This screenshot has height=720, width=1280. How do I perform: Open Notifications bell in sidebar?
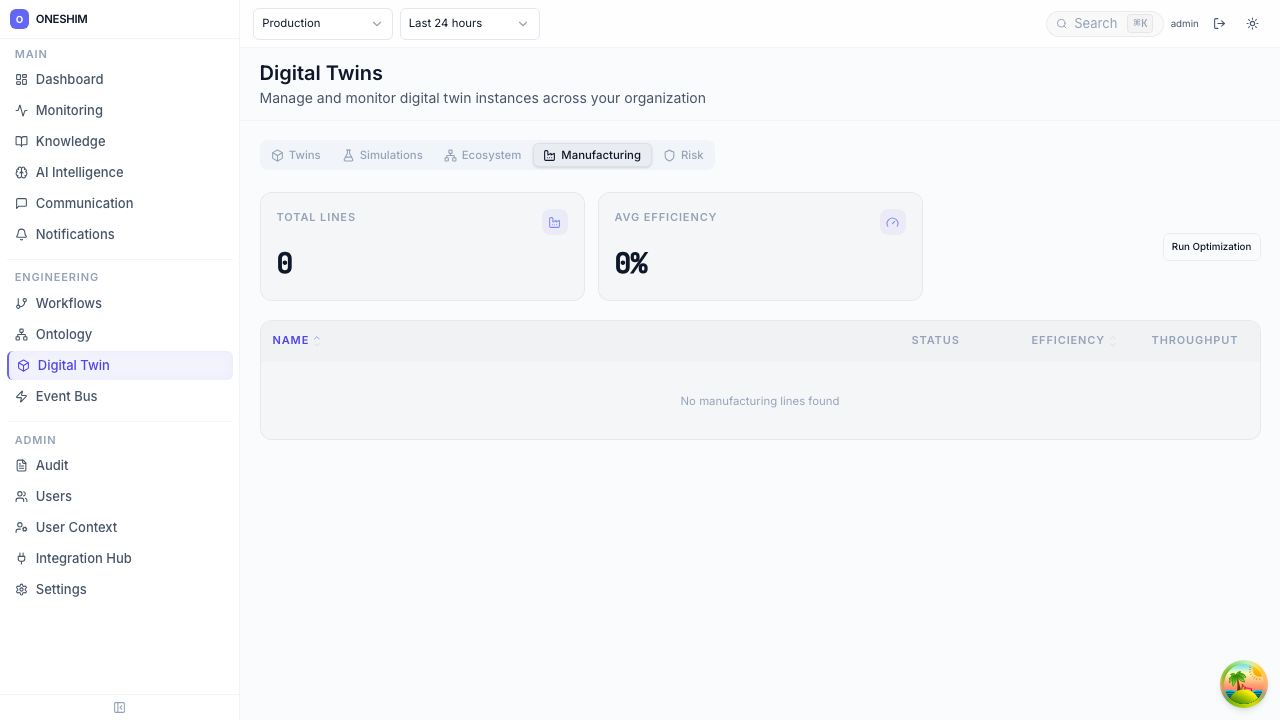(75, 234)
